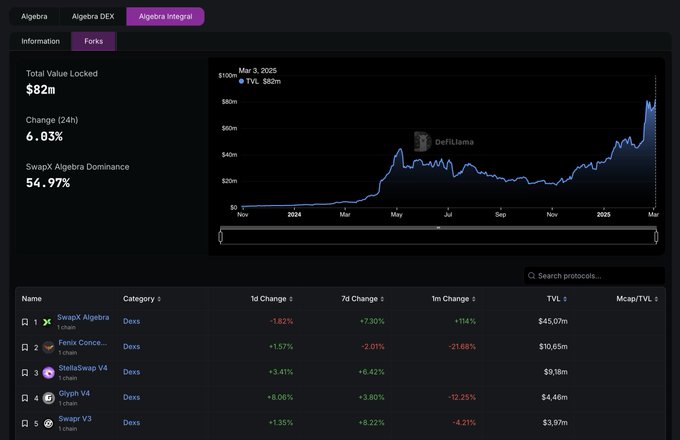Image resolution: width=680 pixels, height=440 pixels.
Task: Select the Algebra Integral tab
Action: coord(165,16)
